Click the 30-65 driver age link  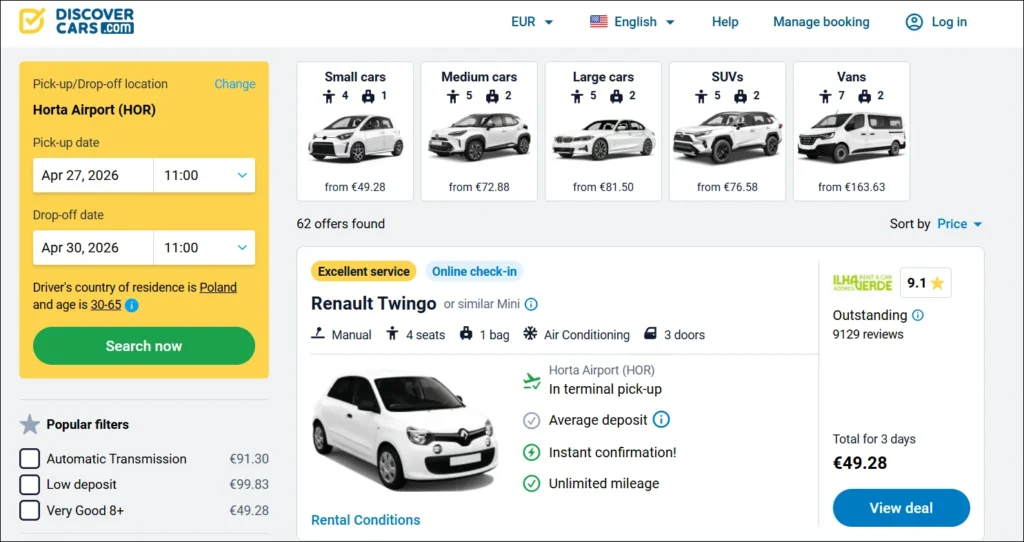point(106,304)
